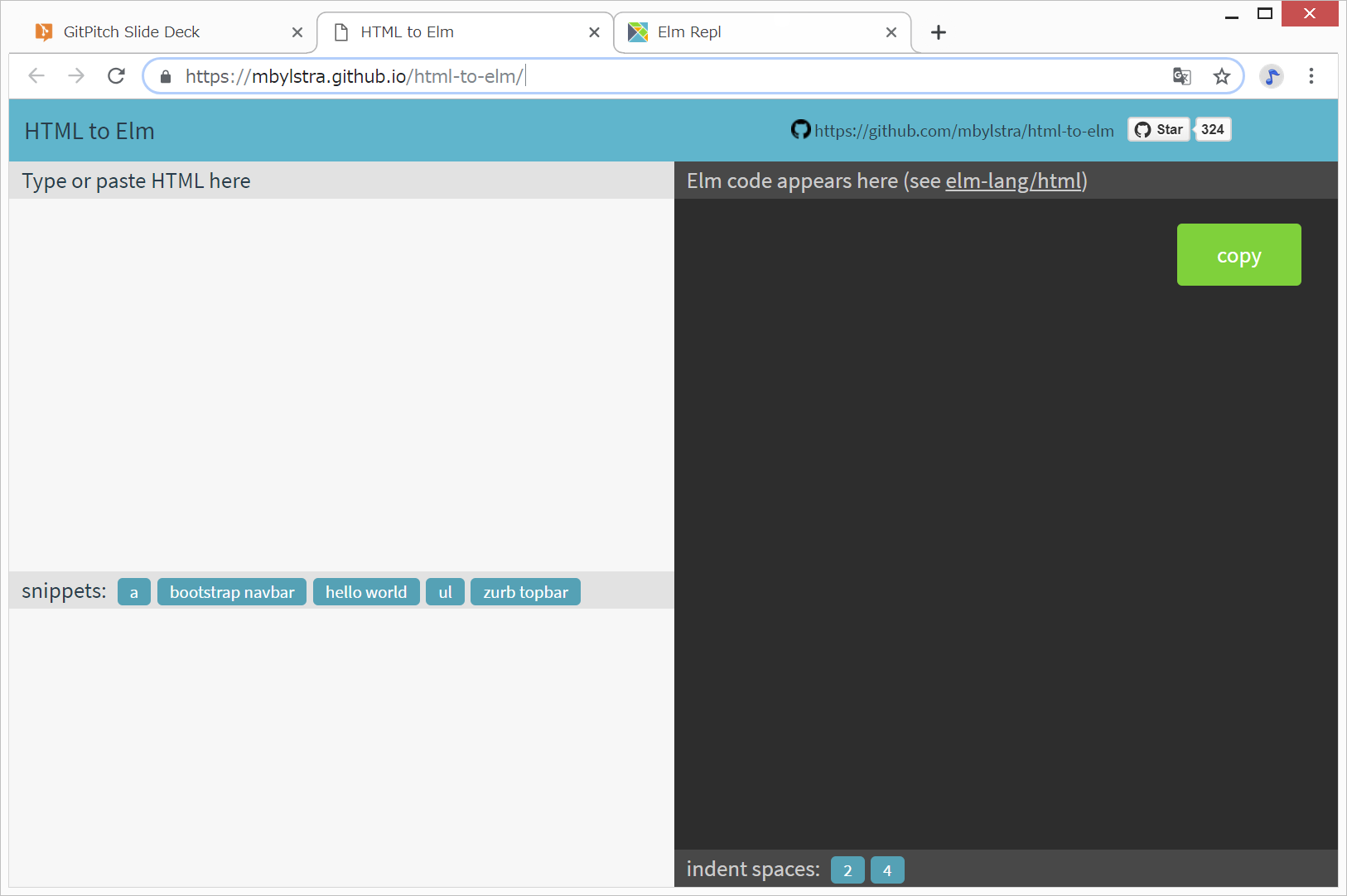Set indent spaces to 4

click(887, 870)
